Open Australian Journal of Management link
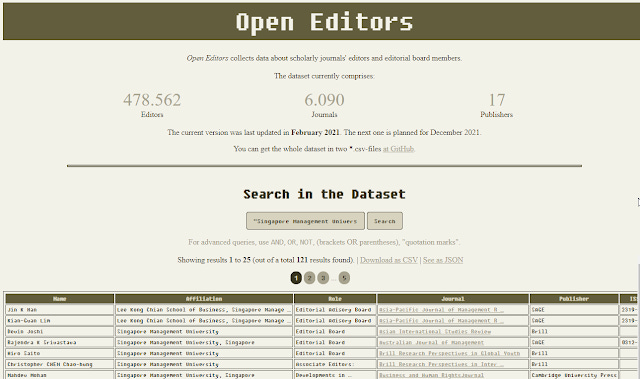 click(x=431, y=343)
